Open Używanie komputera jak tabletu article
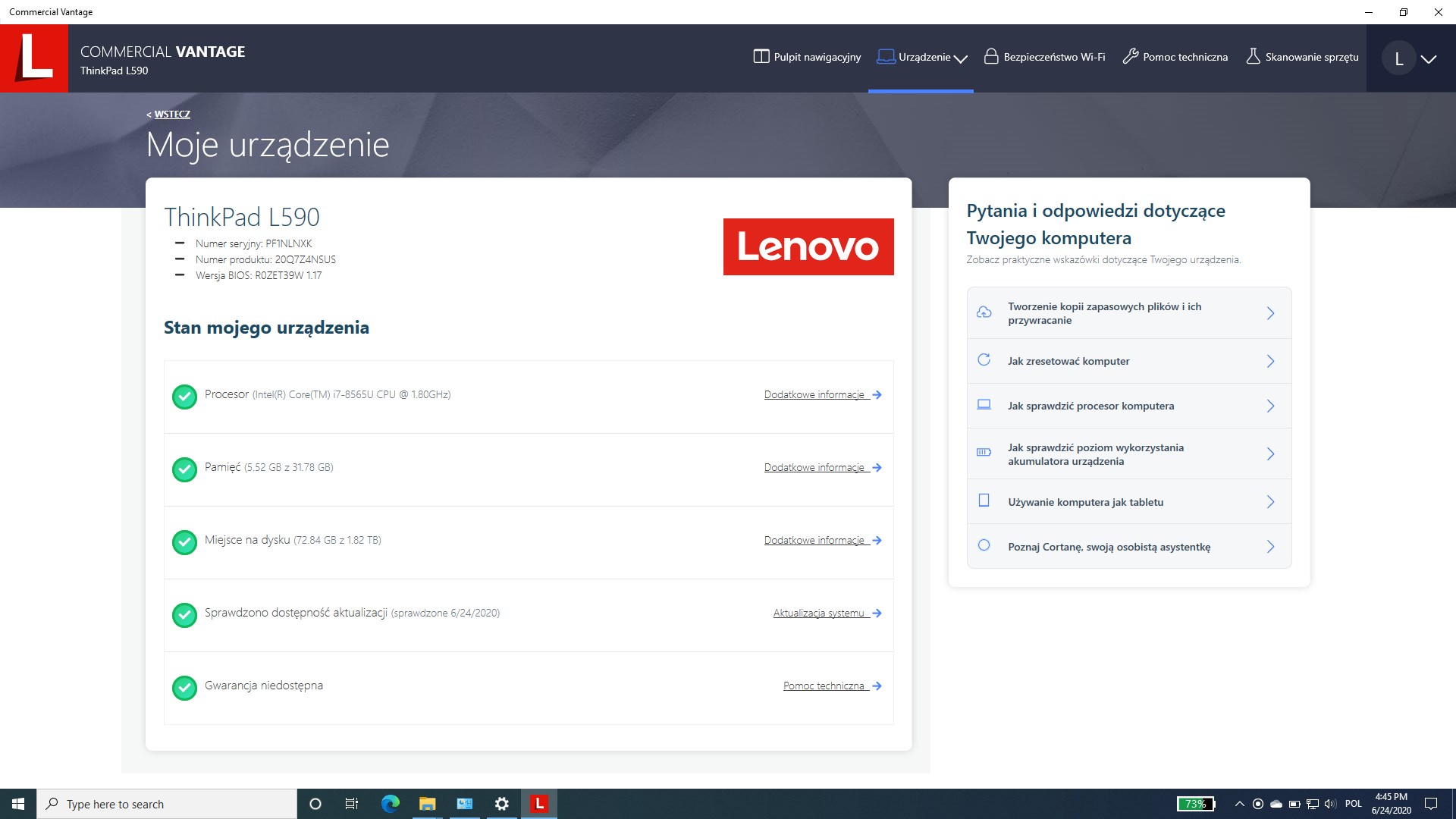The width and height of the screenshot is (1456, 819). 1129,501
